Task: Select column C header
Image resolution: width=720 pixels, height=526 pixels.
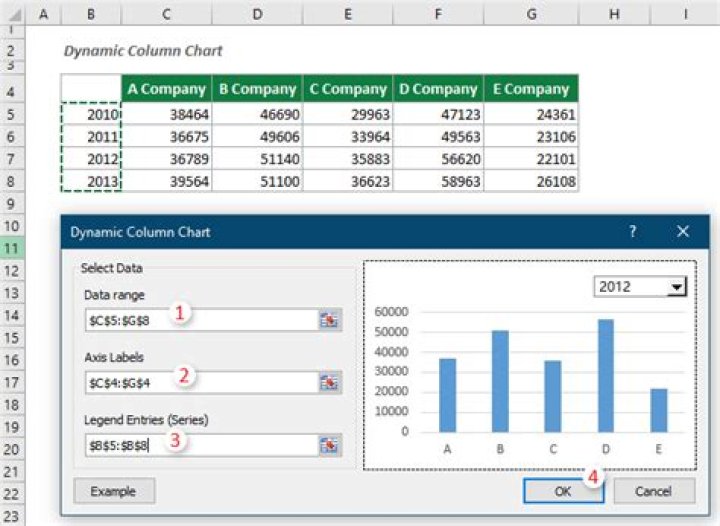Action: 166,14
